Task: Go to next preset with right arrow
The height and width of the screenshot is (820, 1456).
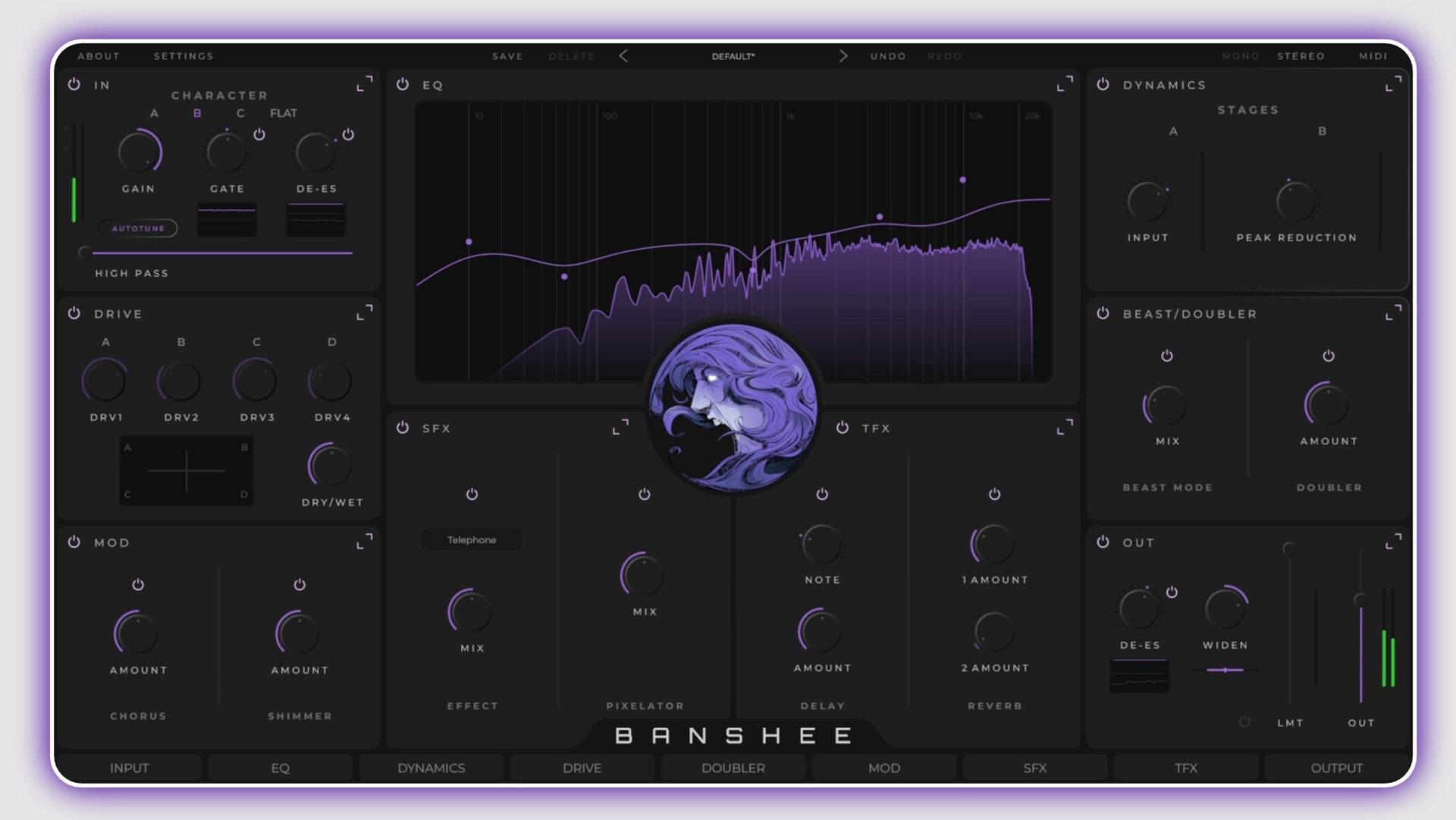Action: (843, 55)
